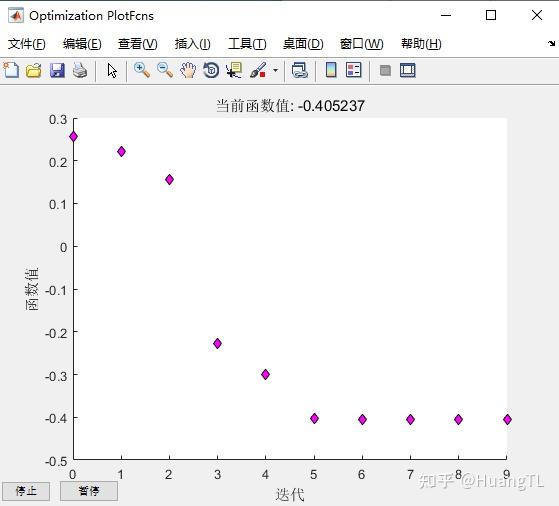Select the data point at iteration 0

coord(73,137)
